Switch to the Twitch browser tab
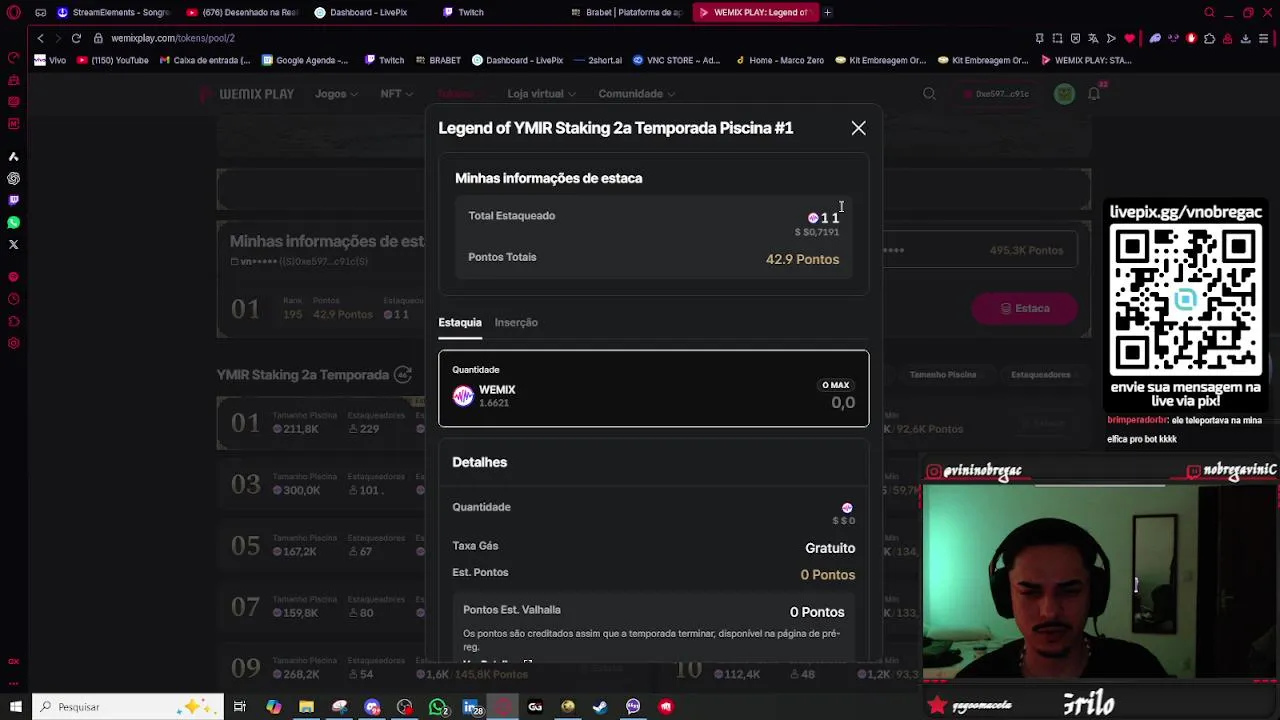This screenshot has width=1280, height=720. (x=470, y=12)
